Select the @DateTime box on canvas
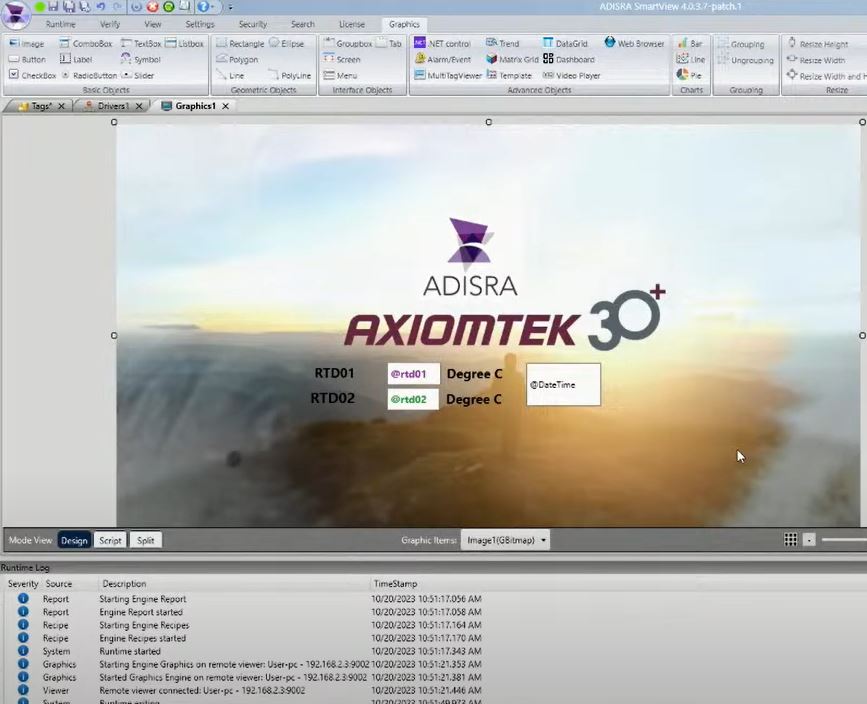 (563, 384)
